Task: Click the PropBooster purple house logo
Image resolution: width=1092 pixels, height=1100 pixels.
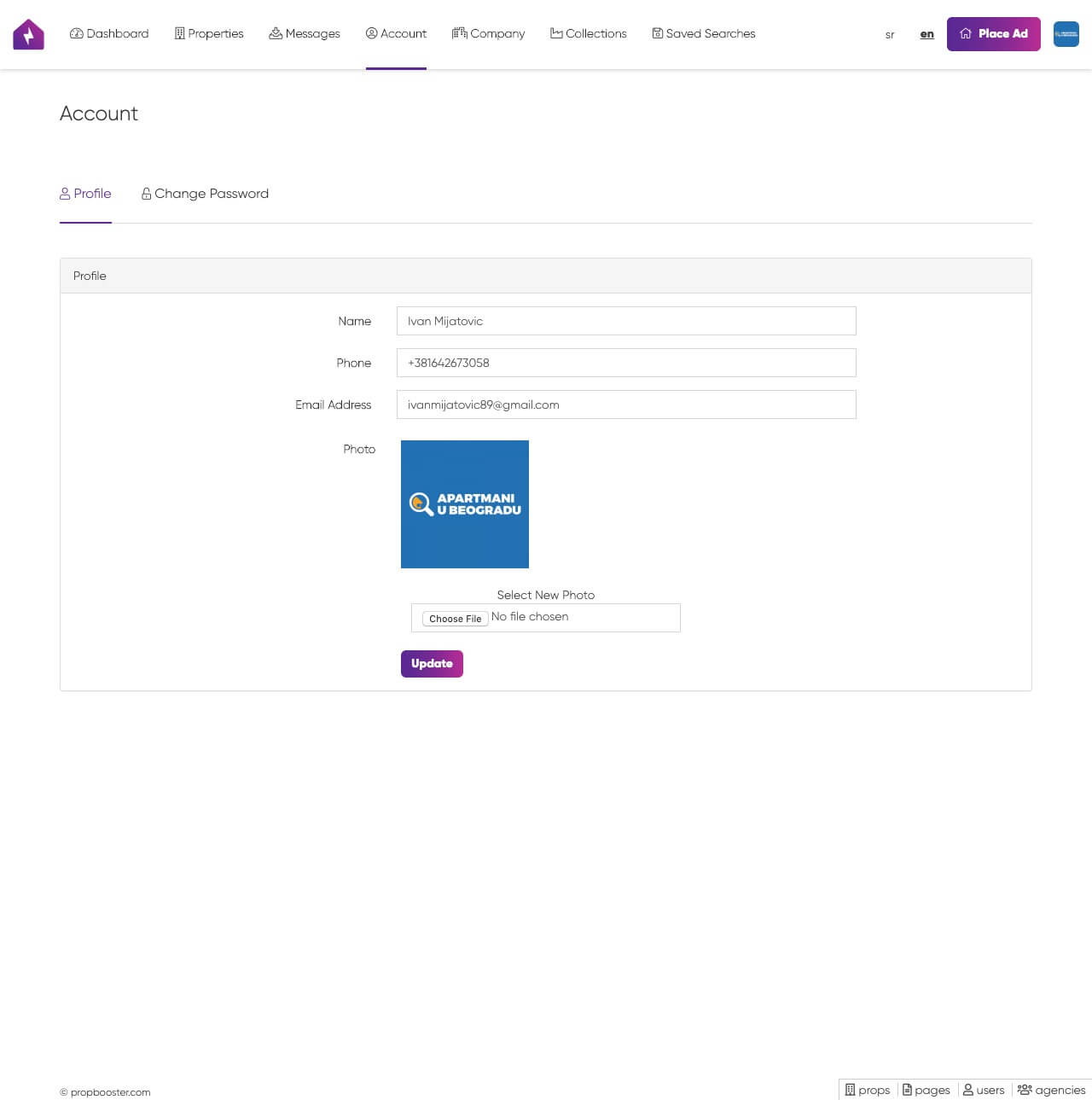Action: [x=28, y=34]
